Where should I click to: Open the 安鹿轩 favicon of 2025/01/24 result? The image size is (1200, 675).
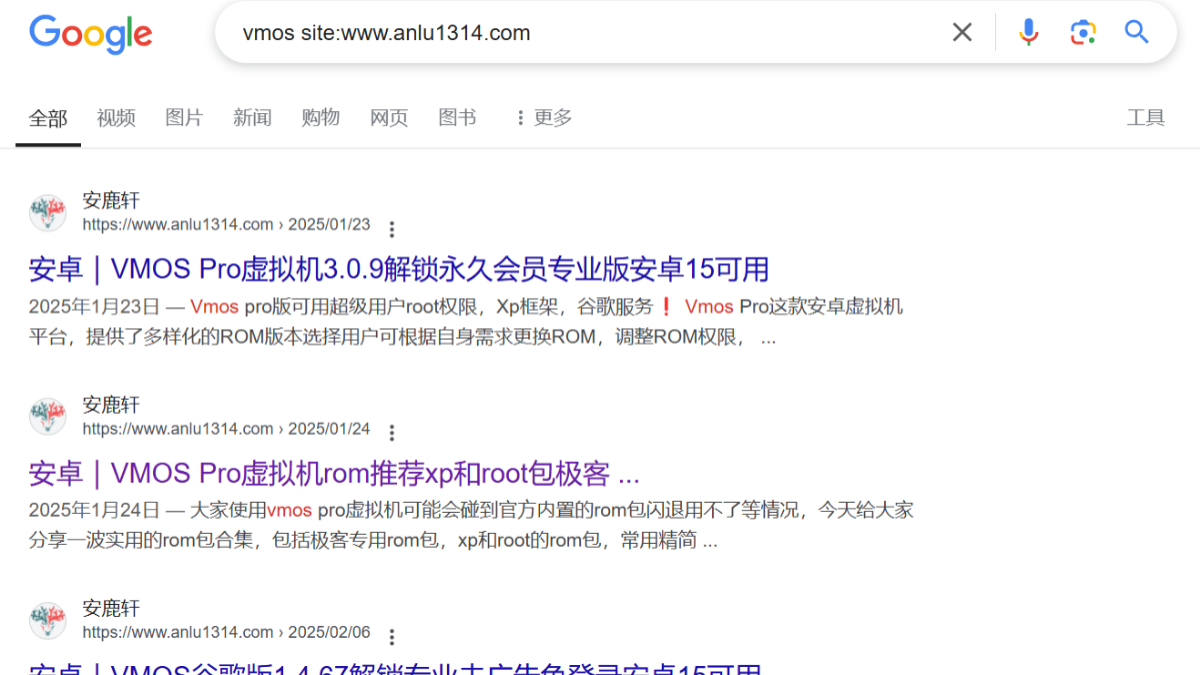[48, 417]
